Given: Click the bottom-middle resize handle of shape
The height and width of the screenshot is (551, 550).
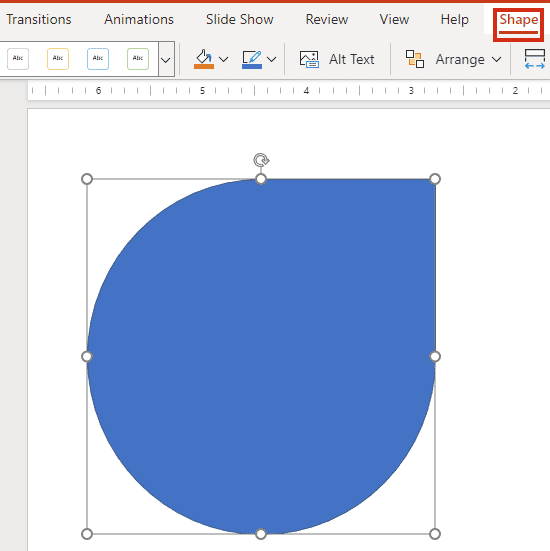Looking at the screenshot, I should tap(261, 534).
